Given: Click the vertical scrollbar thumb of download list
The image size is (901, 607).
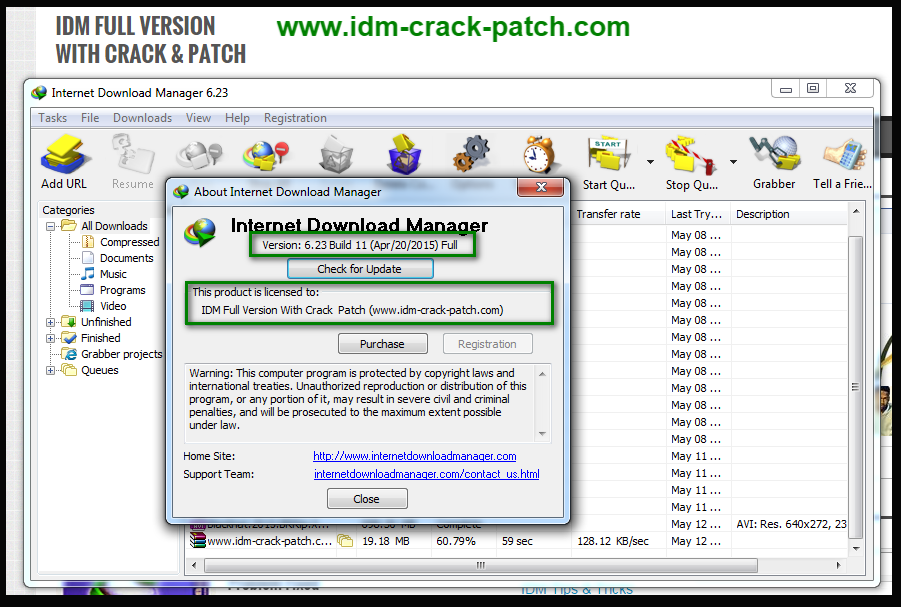Looking at the screenshot, I should pyautogui.click(x=856, y=387).
